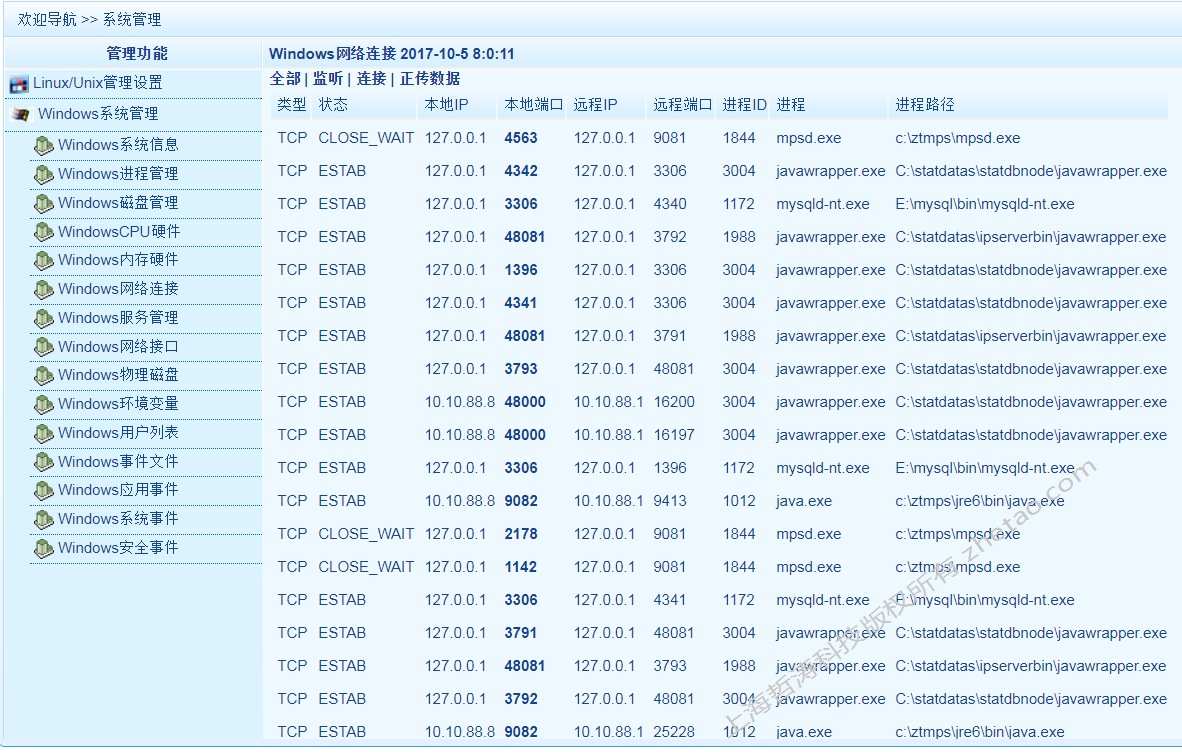The image size is (1182, 754).
Task: View Windows安全事件 log
Action: pos(118,547)
